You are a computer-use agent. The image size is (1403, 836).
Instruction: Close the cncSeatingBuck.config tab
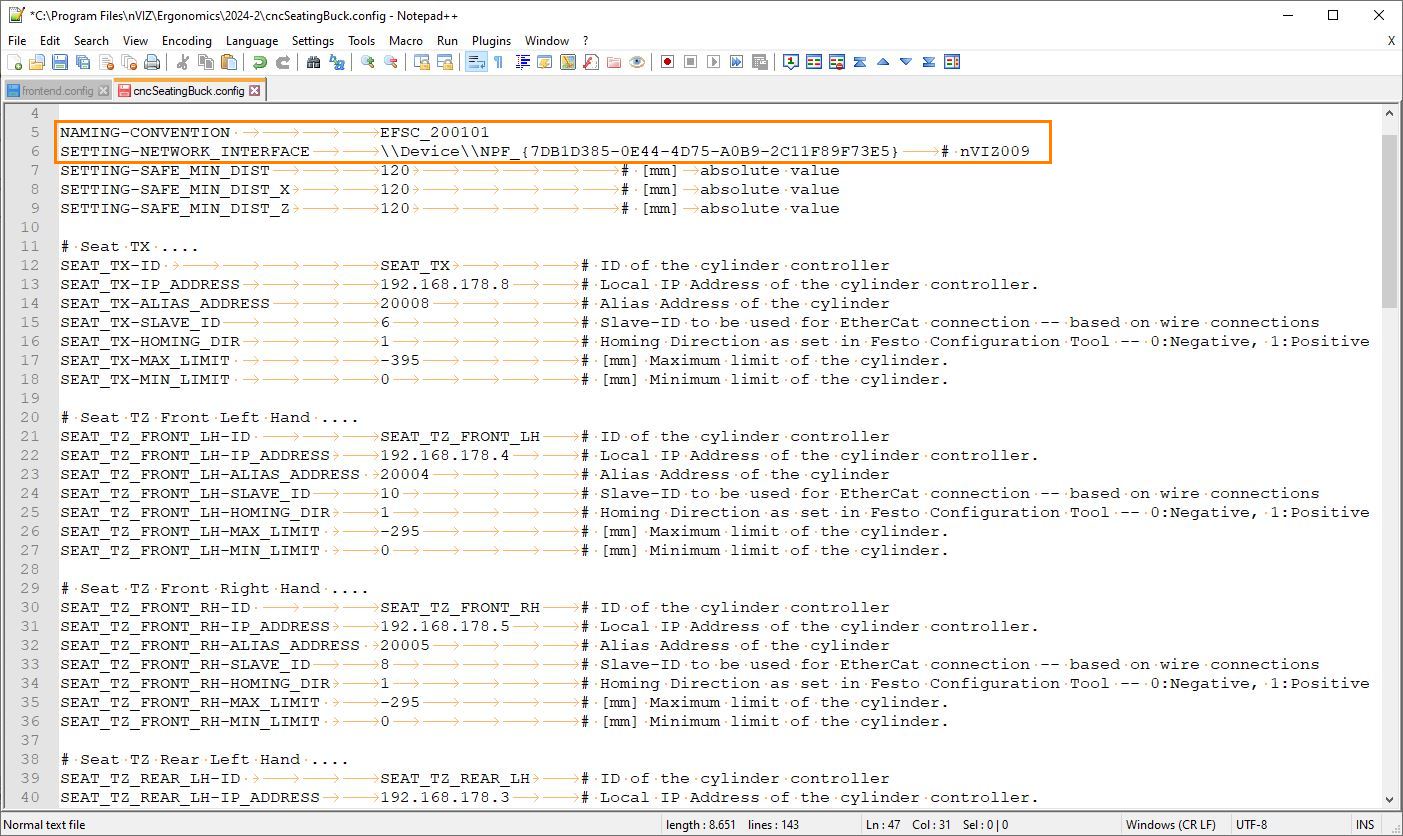point(255,90)
